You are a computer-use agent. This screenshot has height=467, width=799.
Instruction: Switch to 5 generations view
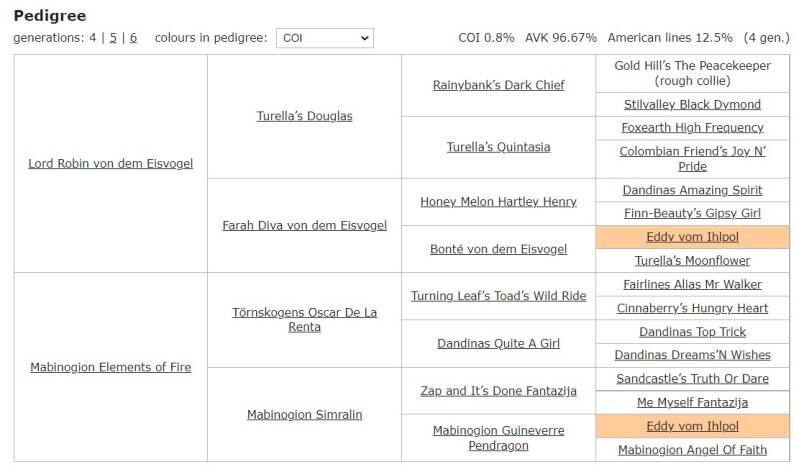tap(113, 38)
